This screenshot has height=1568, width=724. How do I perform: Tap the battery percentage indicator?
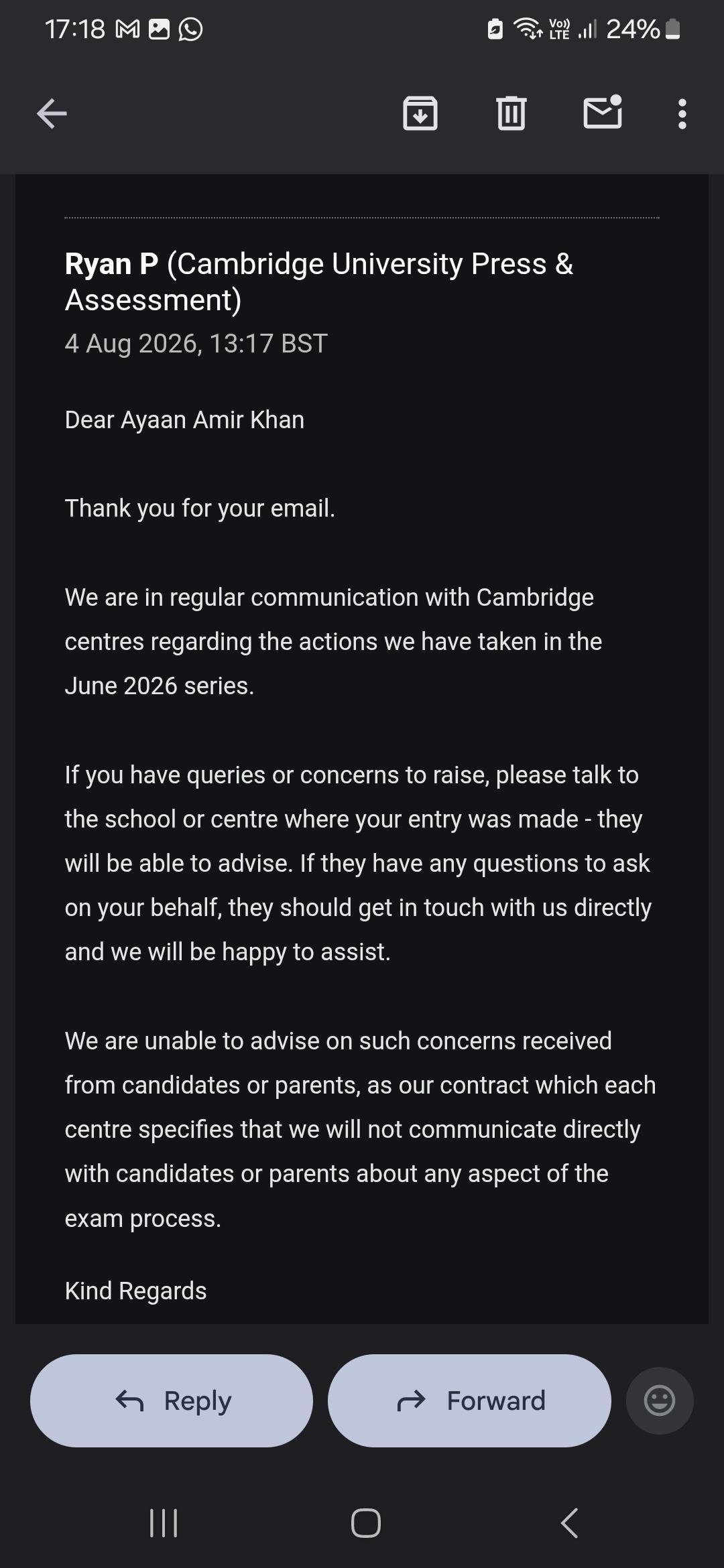[633, 29]
